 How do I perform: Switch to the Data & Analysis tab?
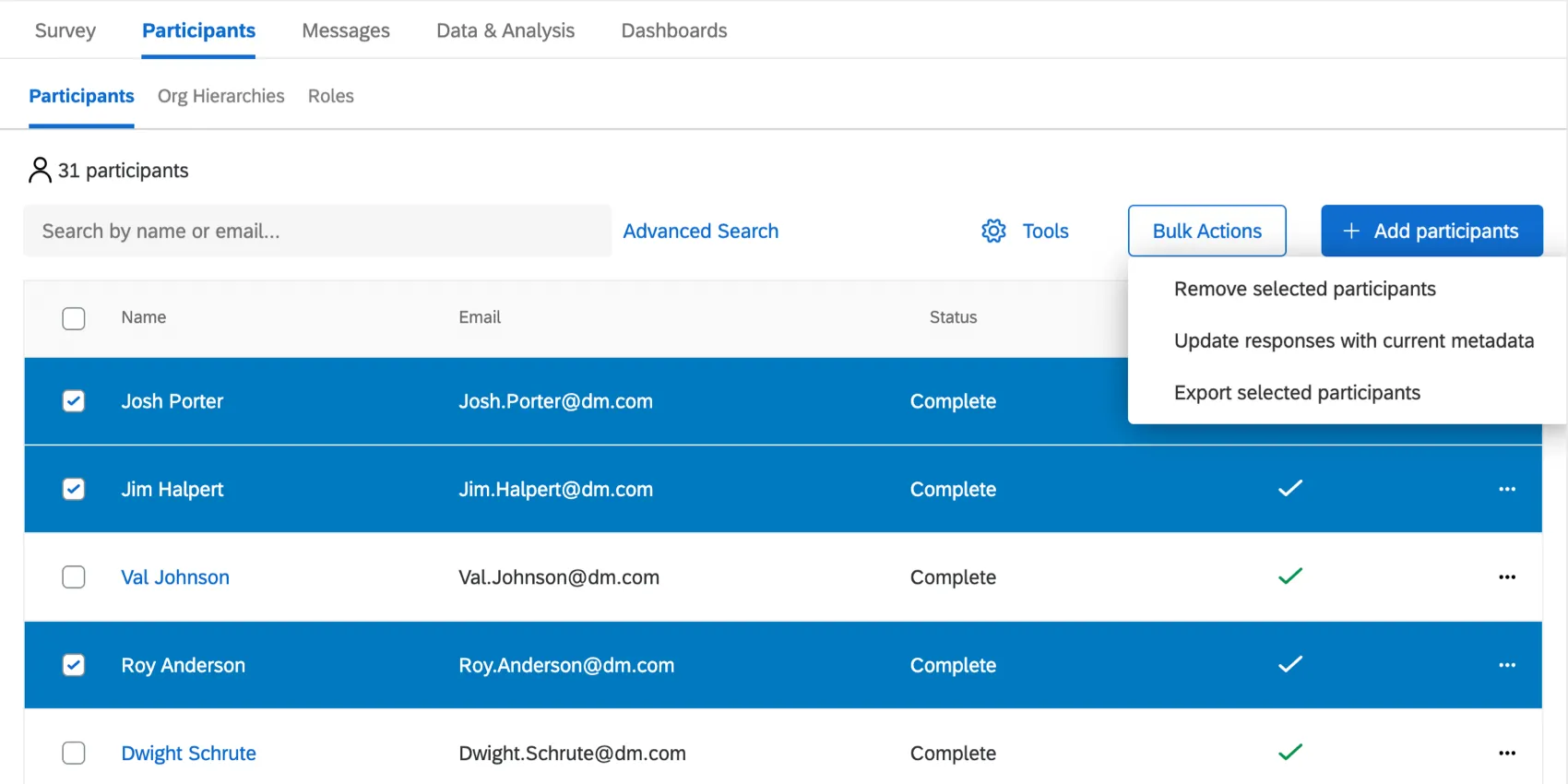[505, 30]
